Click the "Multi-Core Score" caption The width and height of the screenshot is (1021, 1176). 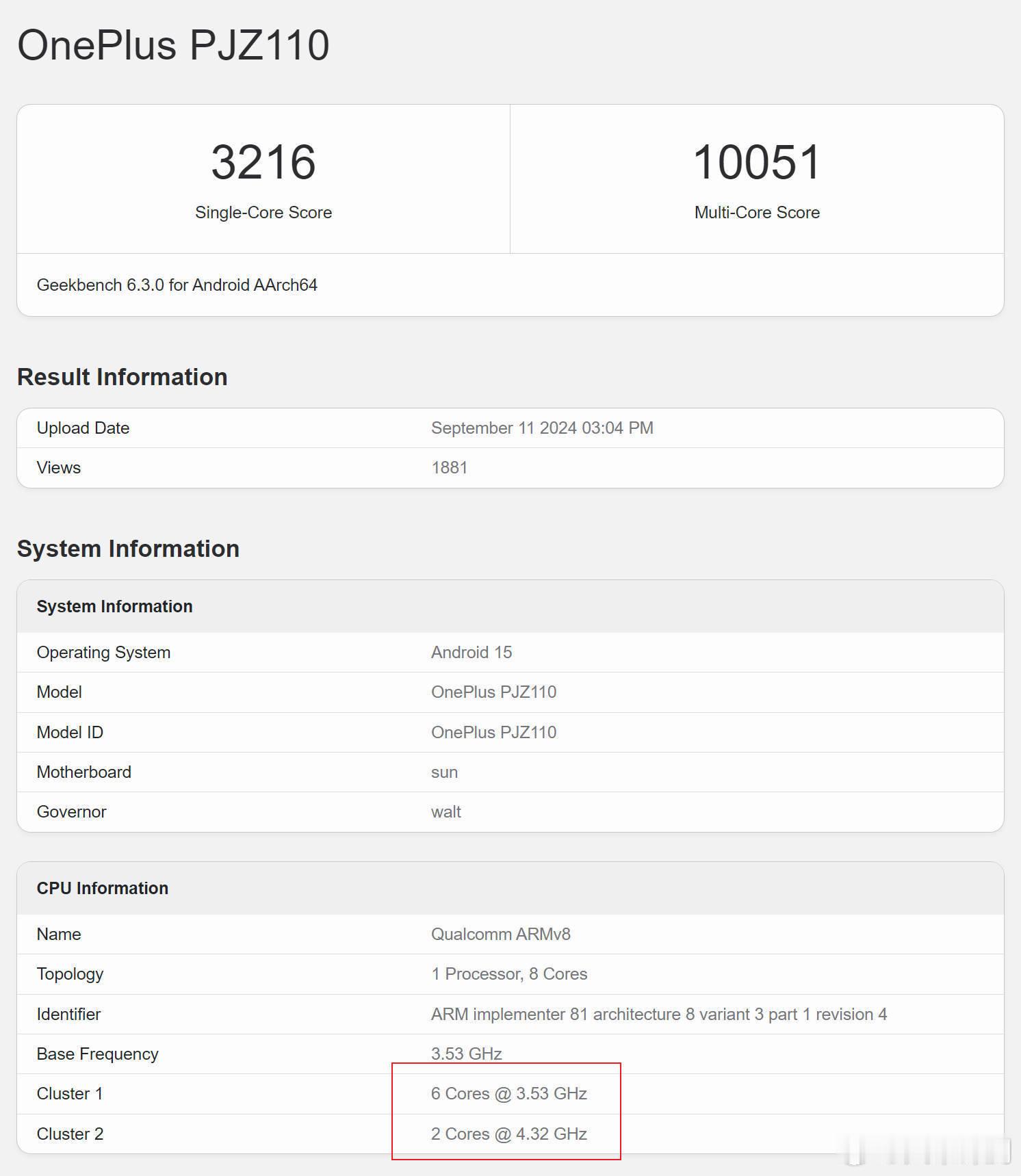point(757,212)
